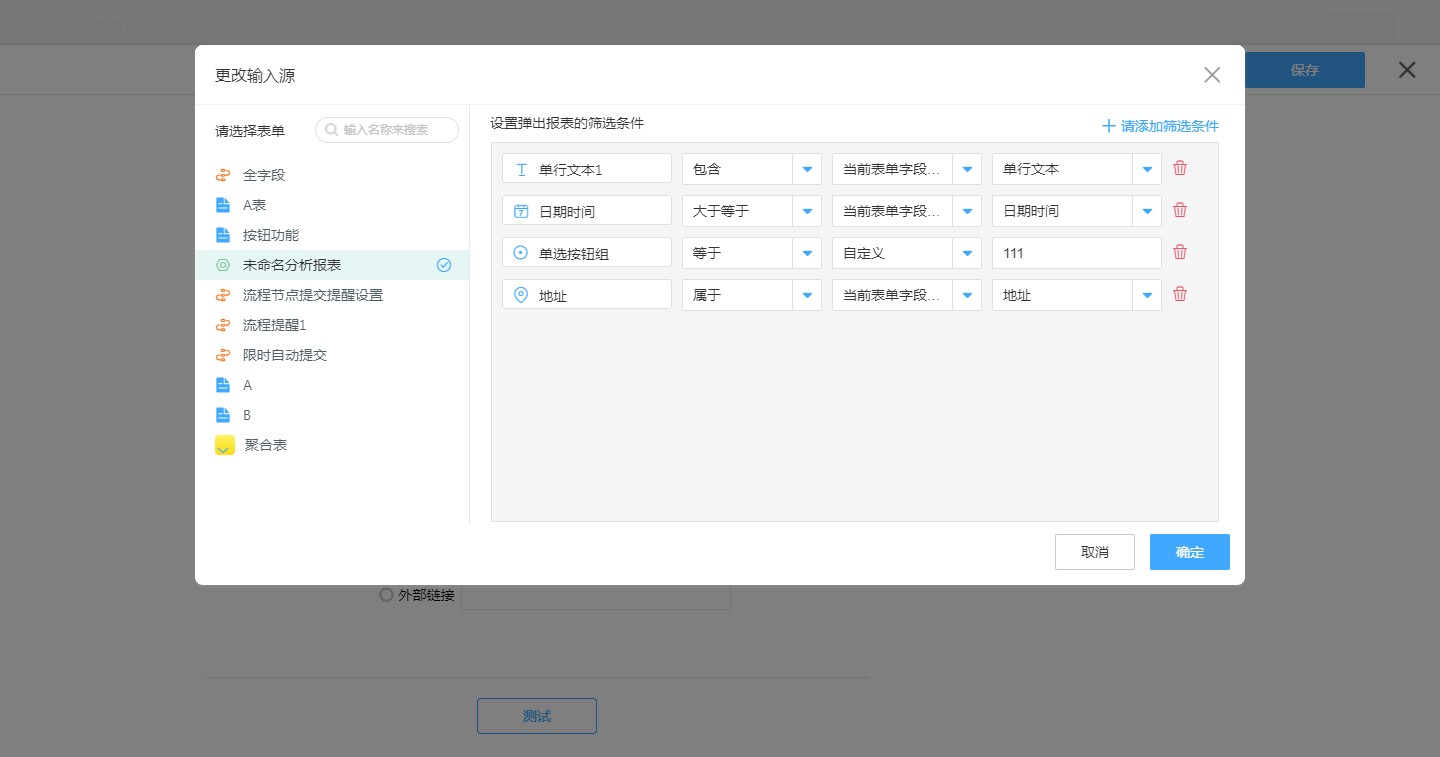This screenshot has width=1440, height=757.
Task: Click the 111 custom value input
Action: (x=1076, y=253)
